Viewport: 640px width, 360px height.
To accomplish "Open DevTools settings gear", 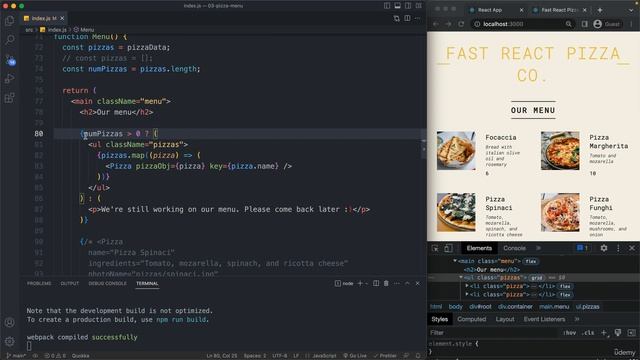I will pyautogui.click(x=604, y=248).
